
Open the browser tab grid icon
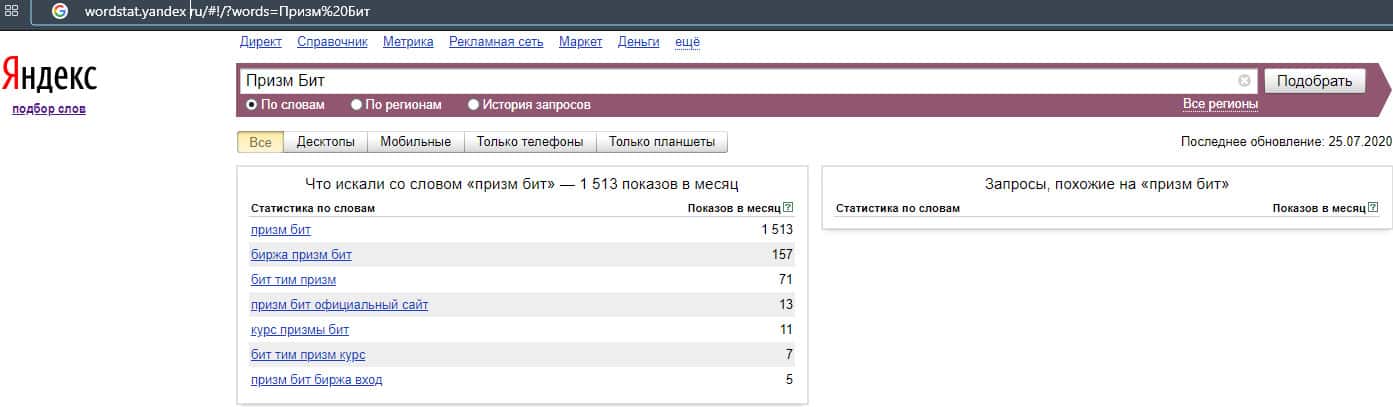(13, 12)
